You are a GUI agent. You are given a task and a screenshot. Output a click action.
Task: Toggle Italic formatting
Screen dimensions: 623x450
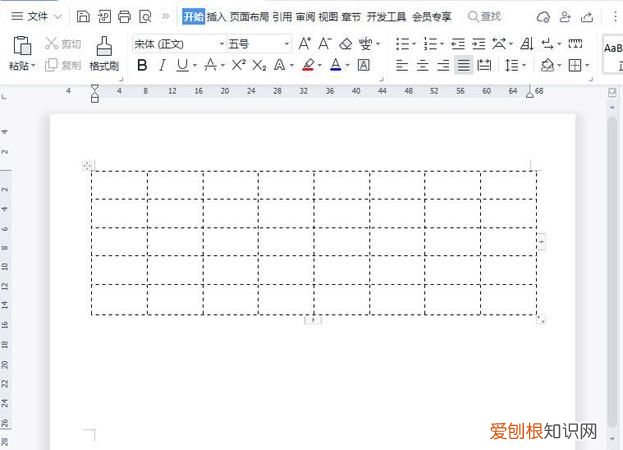click(162, 65)
